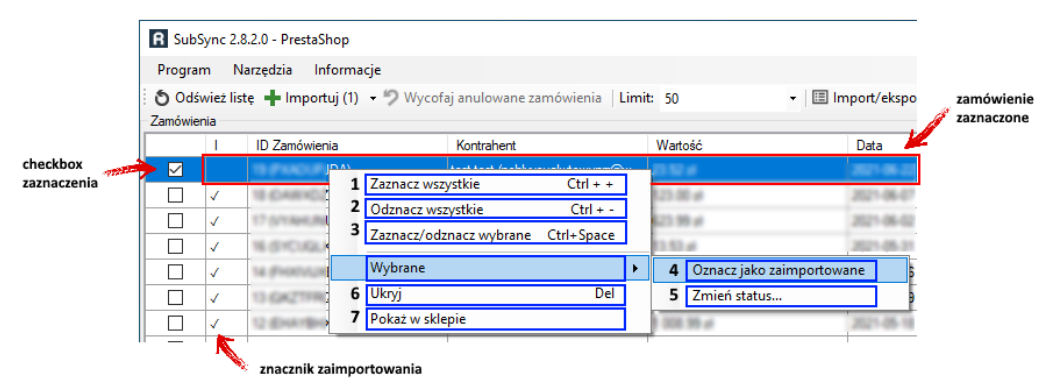
Task: Click the Importuj (1) button label
Action: click(x=321, y=99)
